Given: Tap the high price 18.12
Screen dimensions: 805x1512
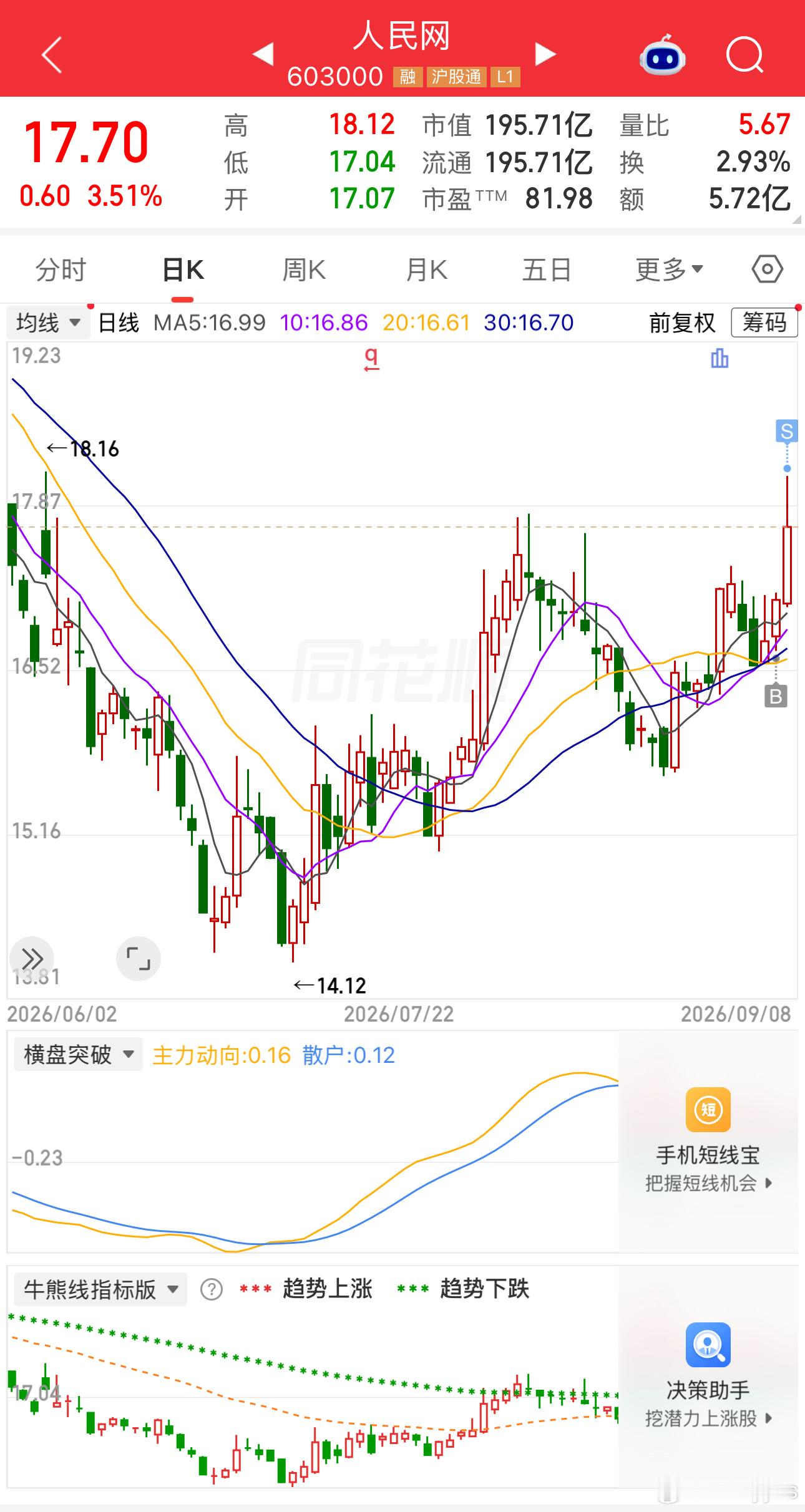Looking at the screenshot, I should [x=362, y=125].
